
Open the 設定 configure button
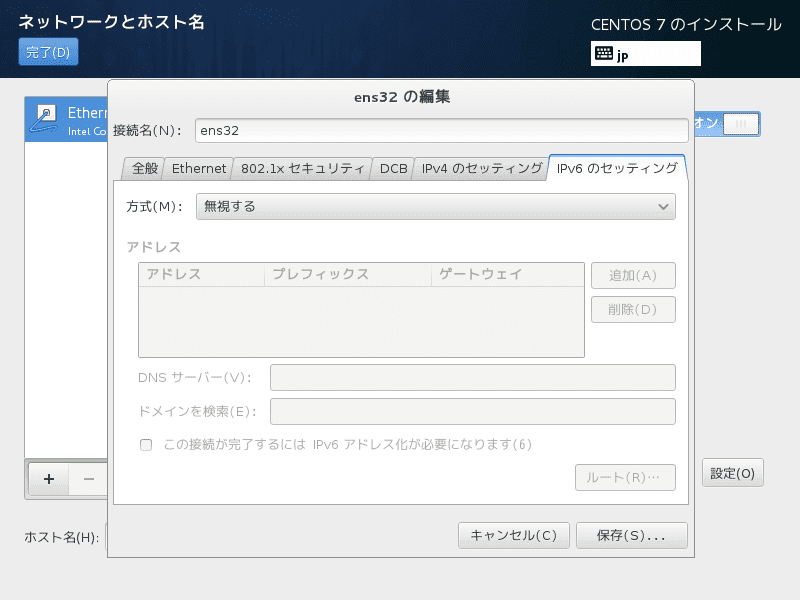pyautogui.click(x=732, y=474)
